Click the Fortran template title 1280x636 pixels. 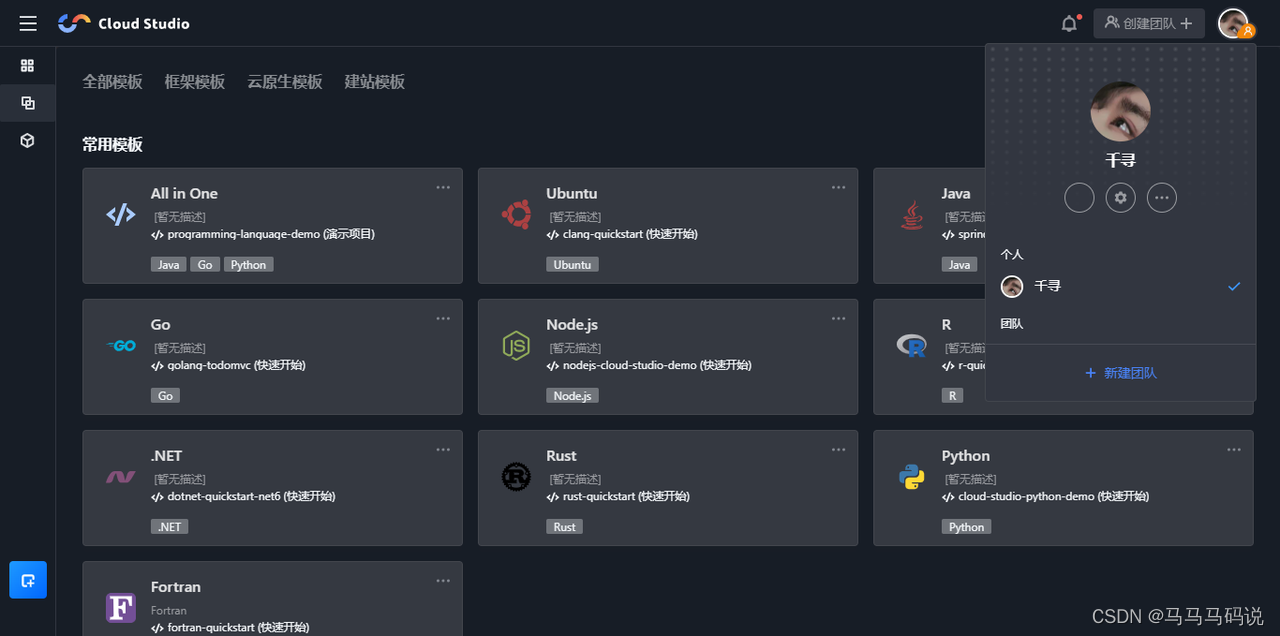pyautogui.click(x=176, y=587)
